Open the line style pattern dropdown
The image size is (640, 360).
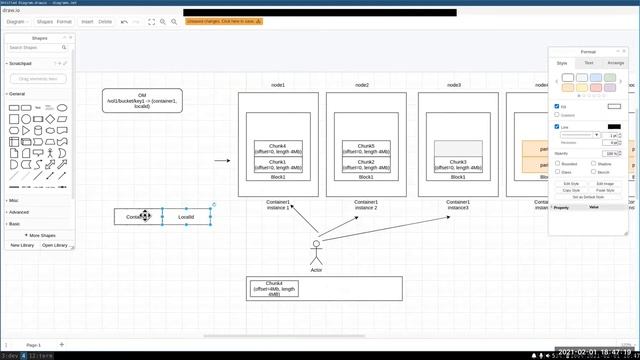(580, 135)
